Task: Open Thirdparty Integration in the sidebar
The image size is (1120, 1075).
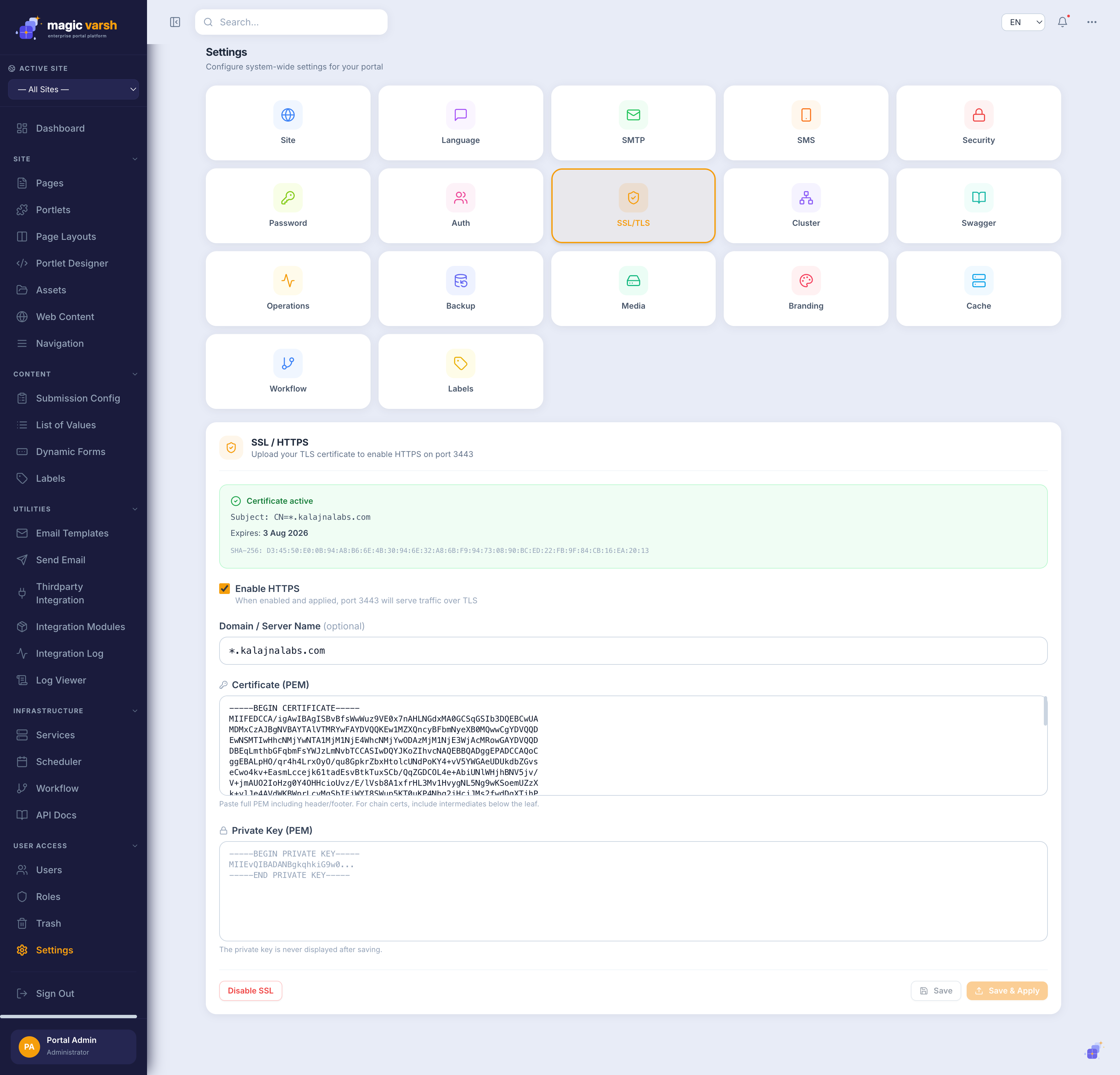Action: 73,593
